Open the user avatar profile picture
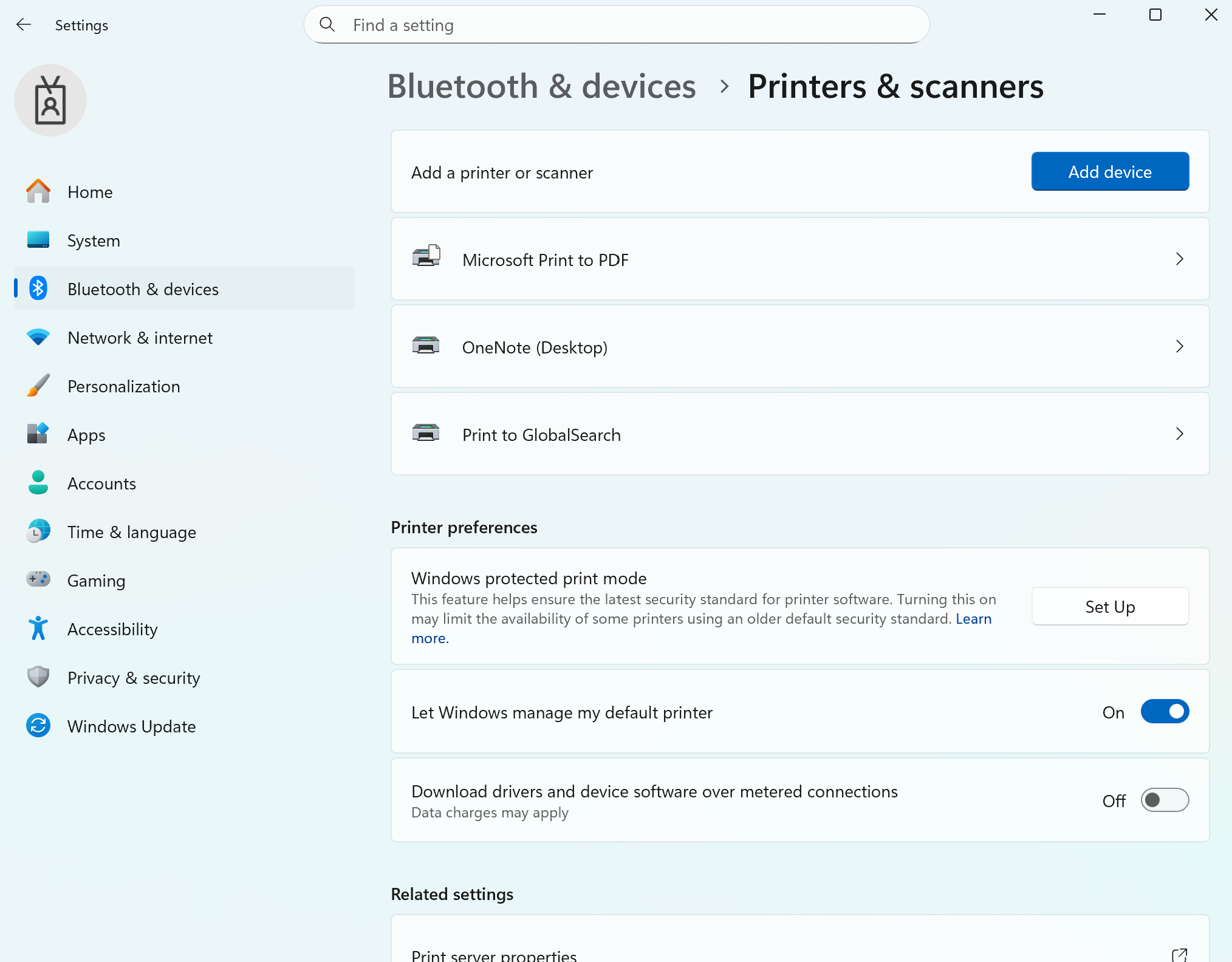 [x=50, y=100]
